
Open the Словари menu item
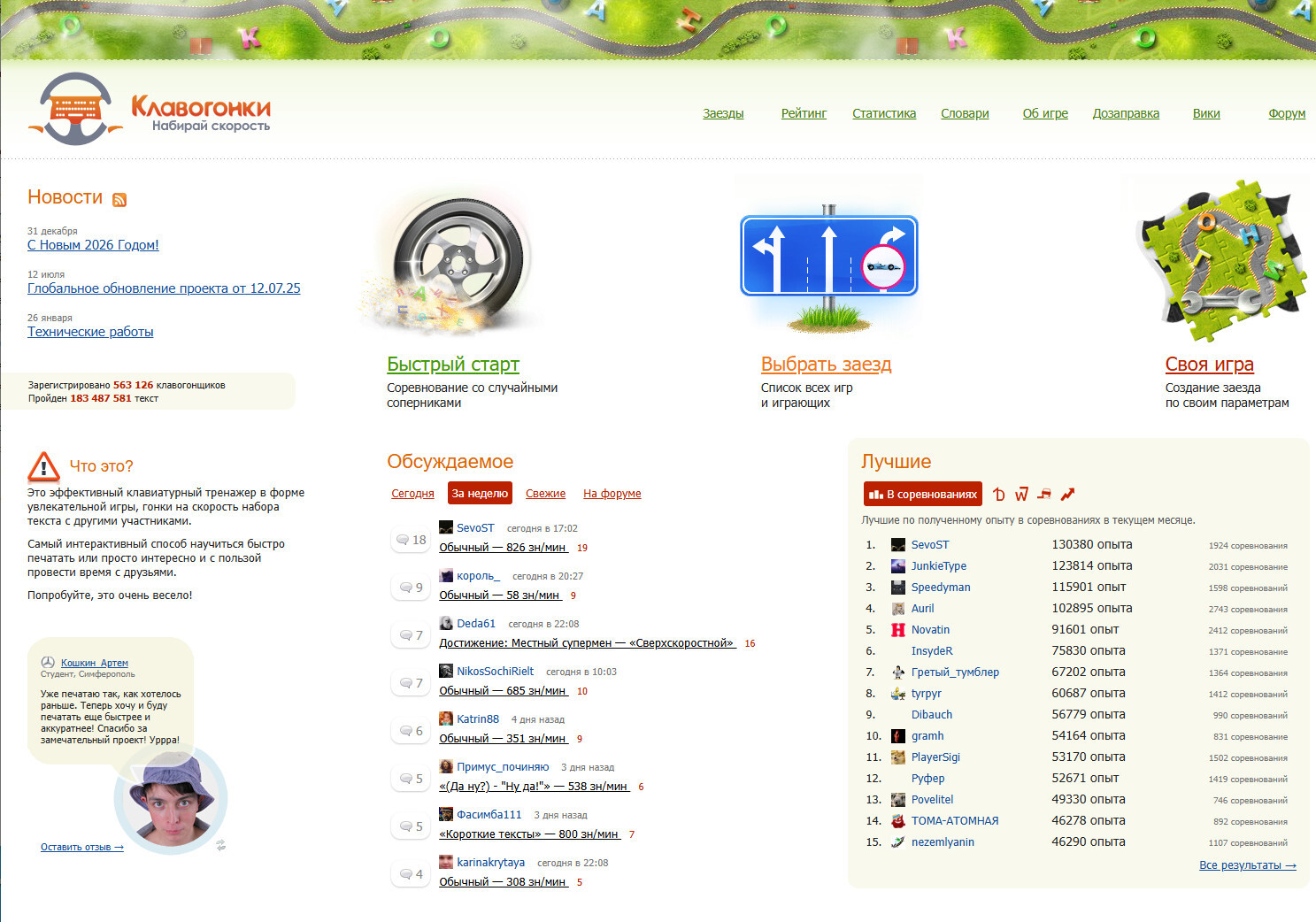tap(965, 113)
